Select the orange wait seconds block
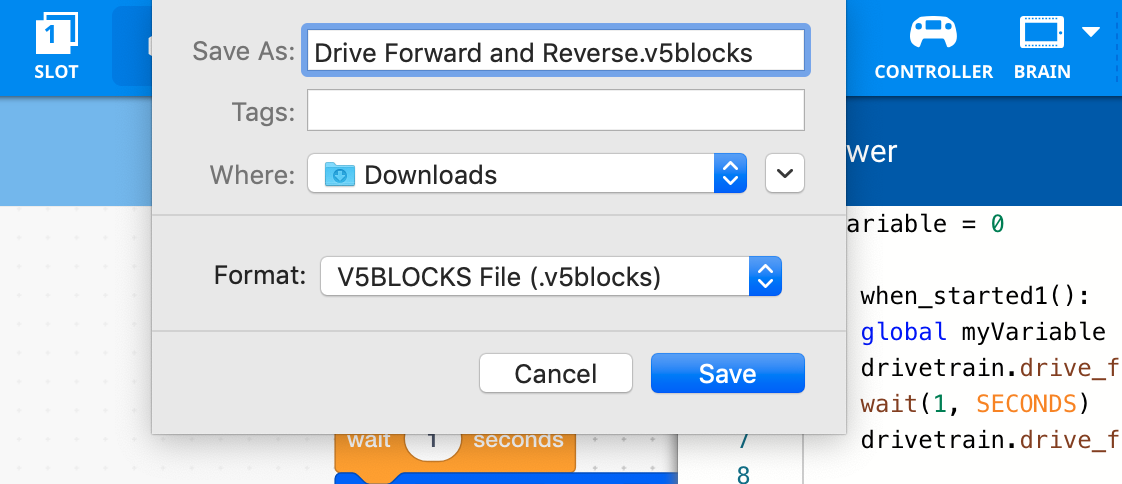This screenshot has width=1122, height=484. coord(370,447)
